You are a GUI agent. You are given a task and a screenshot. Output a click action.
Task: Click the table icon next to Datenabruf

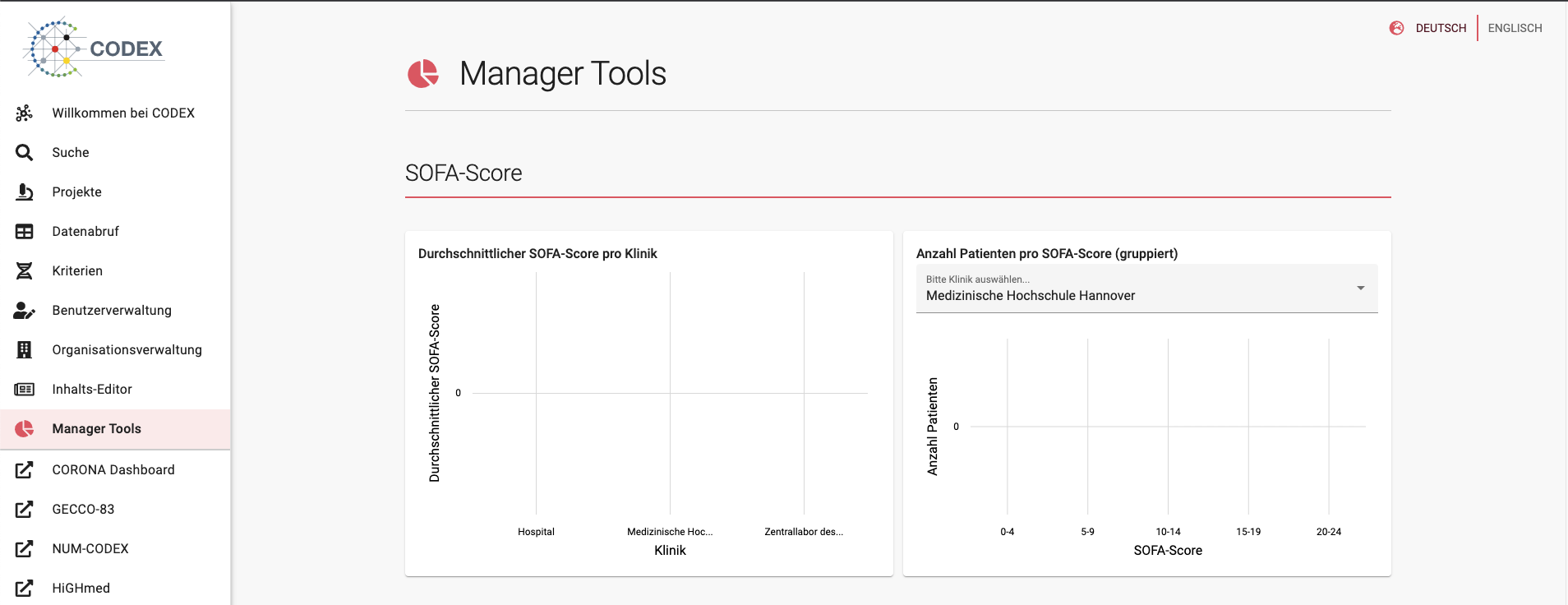(25, 232)
